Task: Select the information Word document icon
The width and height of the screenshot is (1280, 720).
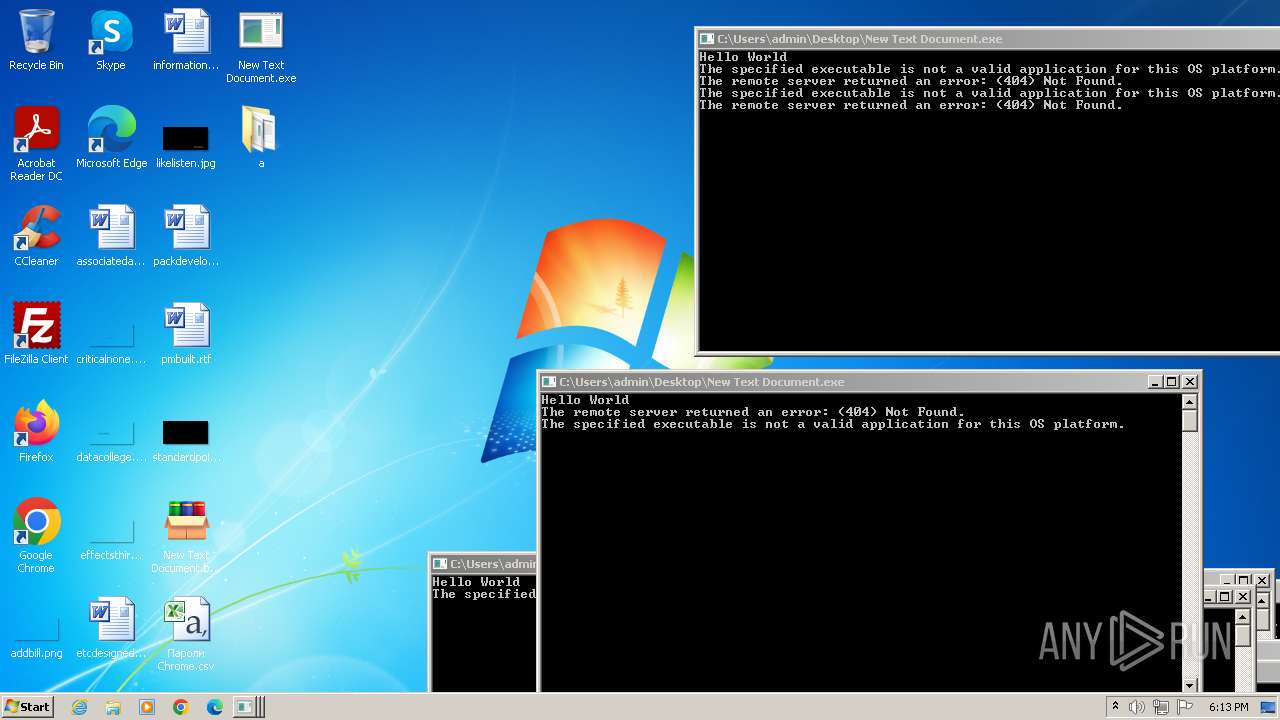Action: 186,40
